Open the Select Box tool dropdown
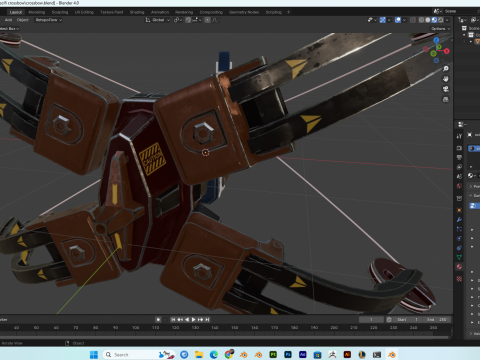480x360 pixels. click(9, 29)
